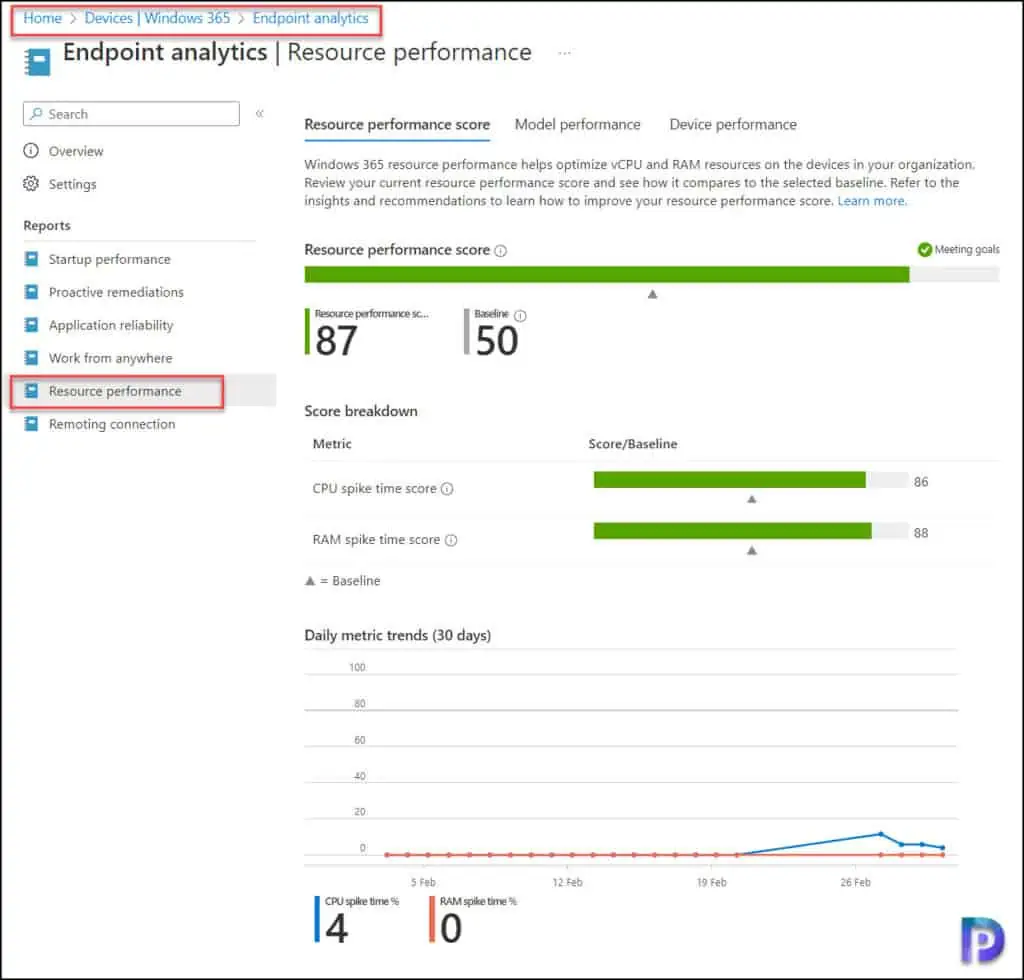
Task: Open Settings in the sidebar
Action: [72, 184]
